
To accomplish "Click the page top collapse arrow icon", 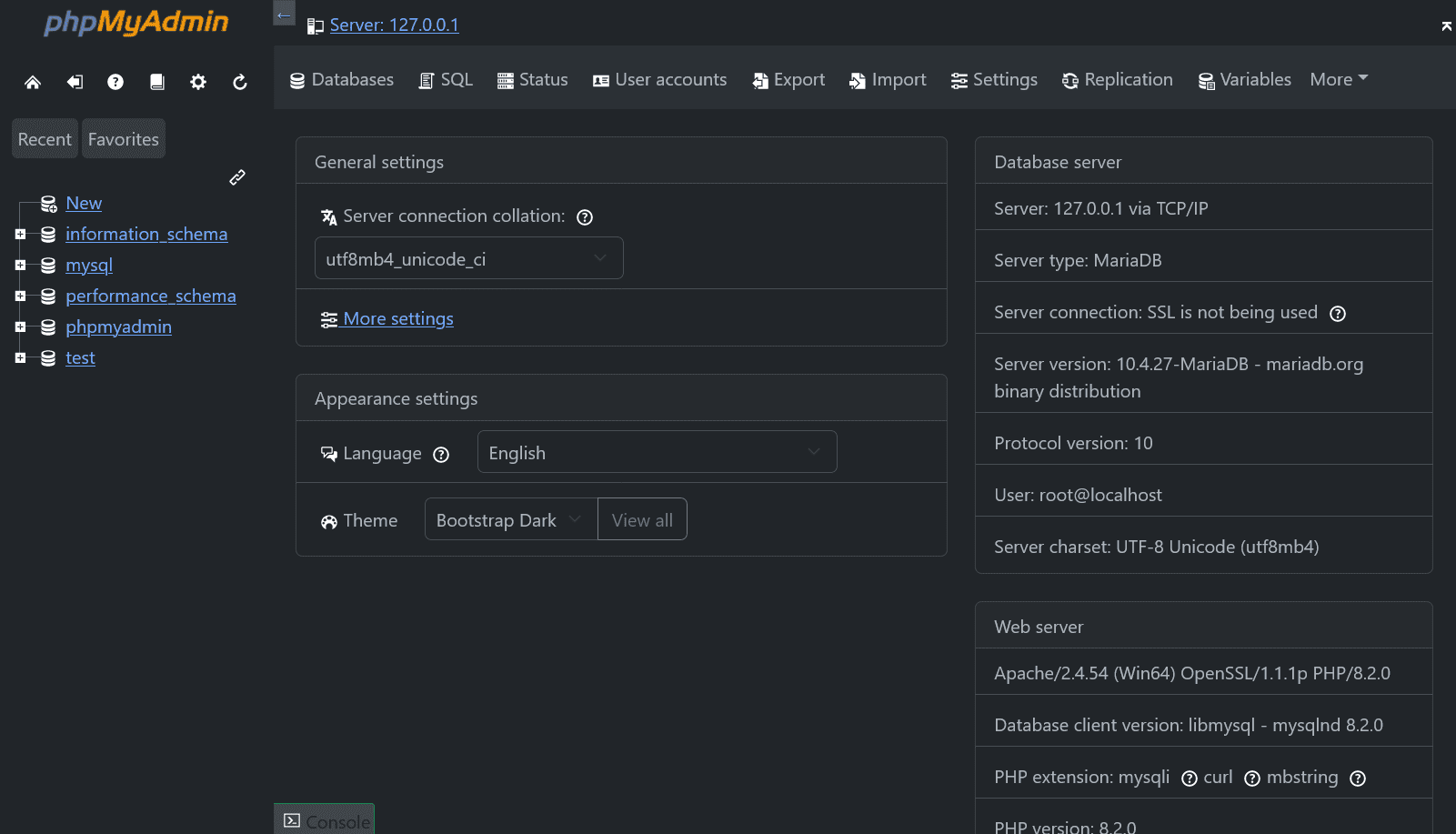I will (1446, 25).
